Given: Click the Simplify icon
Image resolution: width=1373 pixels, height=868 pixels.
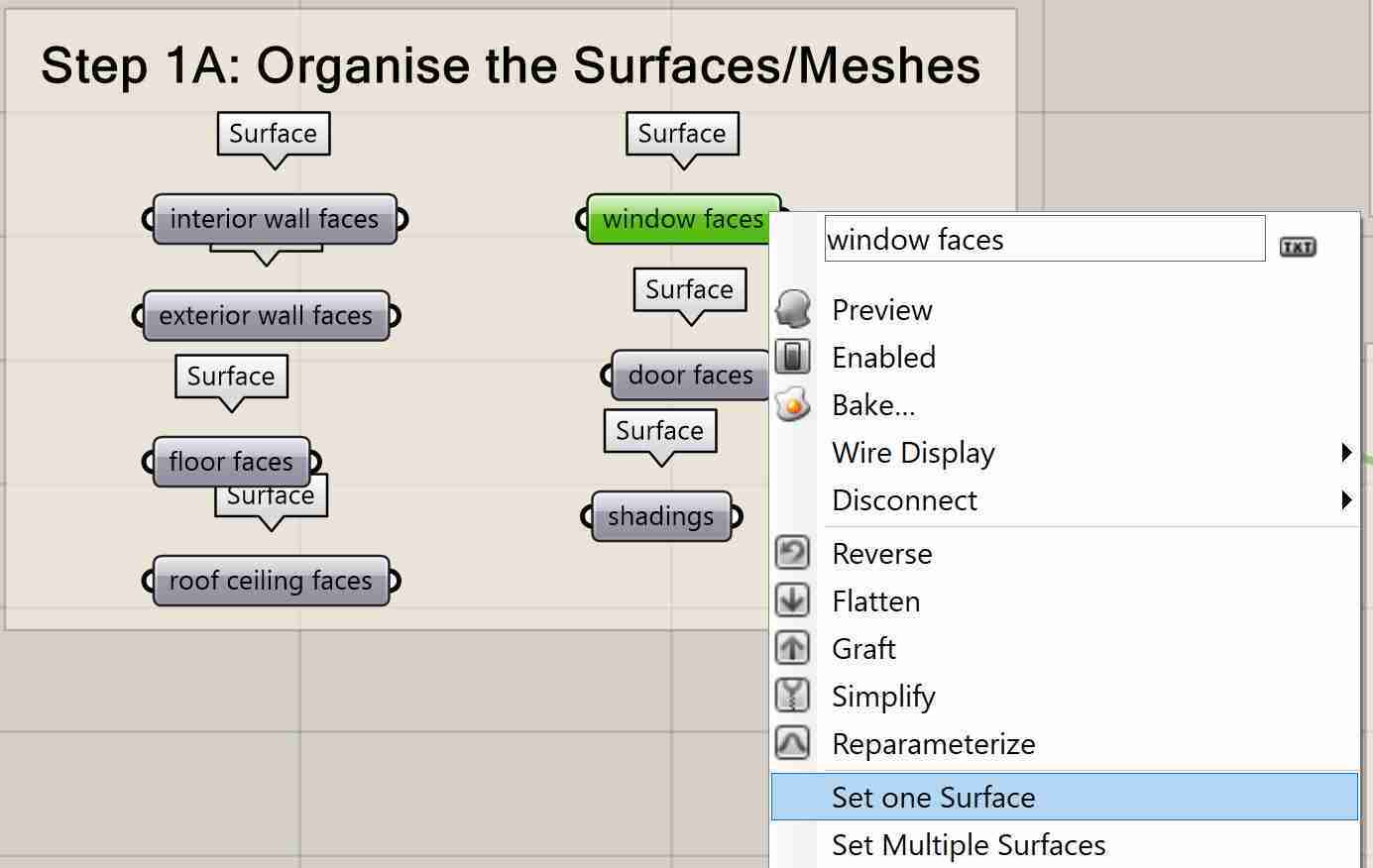Looking at the screenshot, I should (x=793, y=696).
